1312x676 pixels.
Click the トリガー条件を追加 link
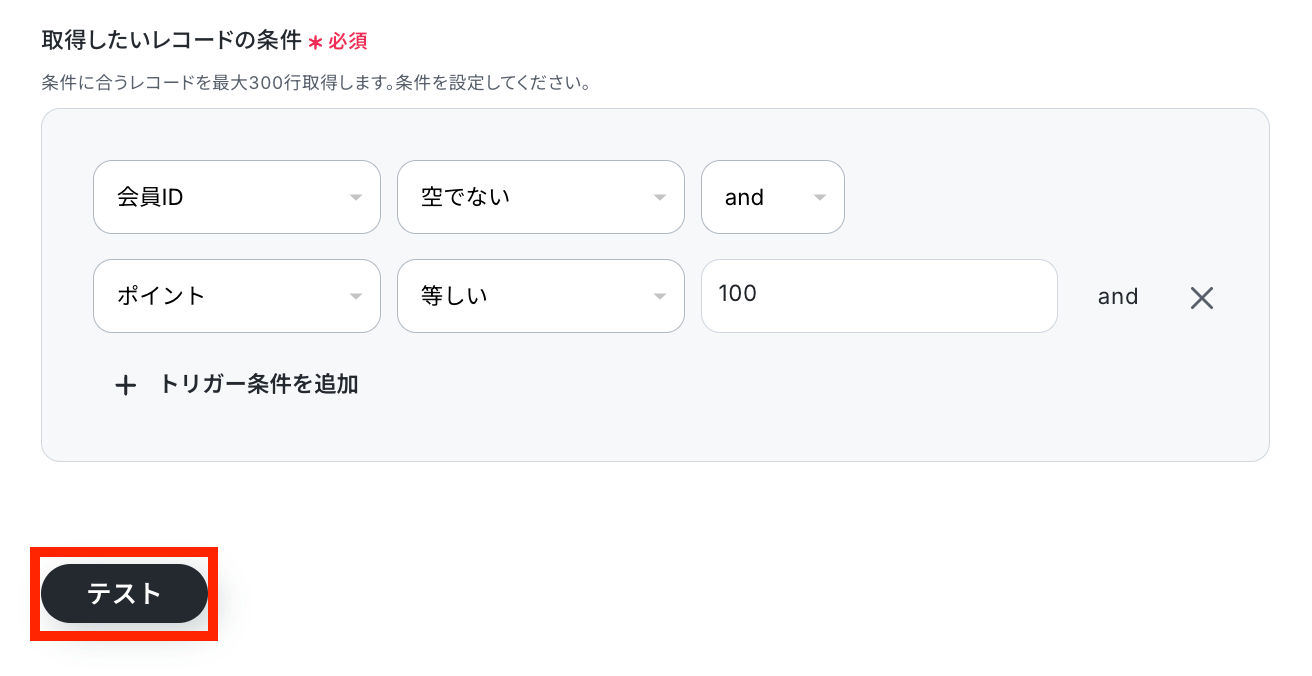258,384
